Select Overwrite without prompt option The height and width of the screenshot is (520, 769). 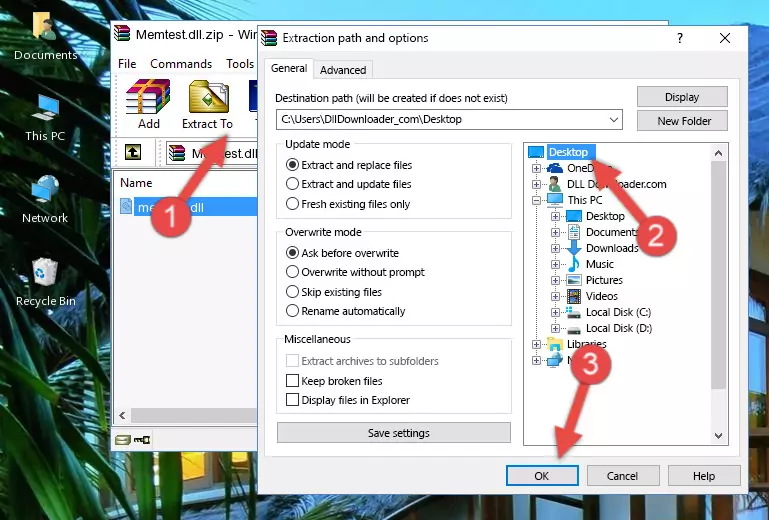(x=355, y=272)
